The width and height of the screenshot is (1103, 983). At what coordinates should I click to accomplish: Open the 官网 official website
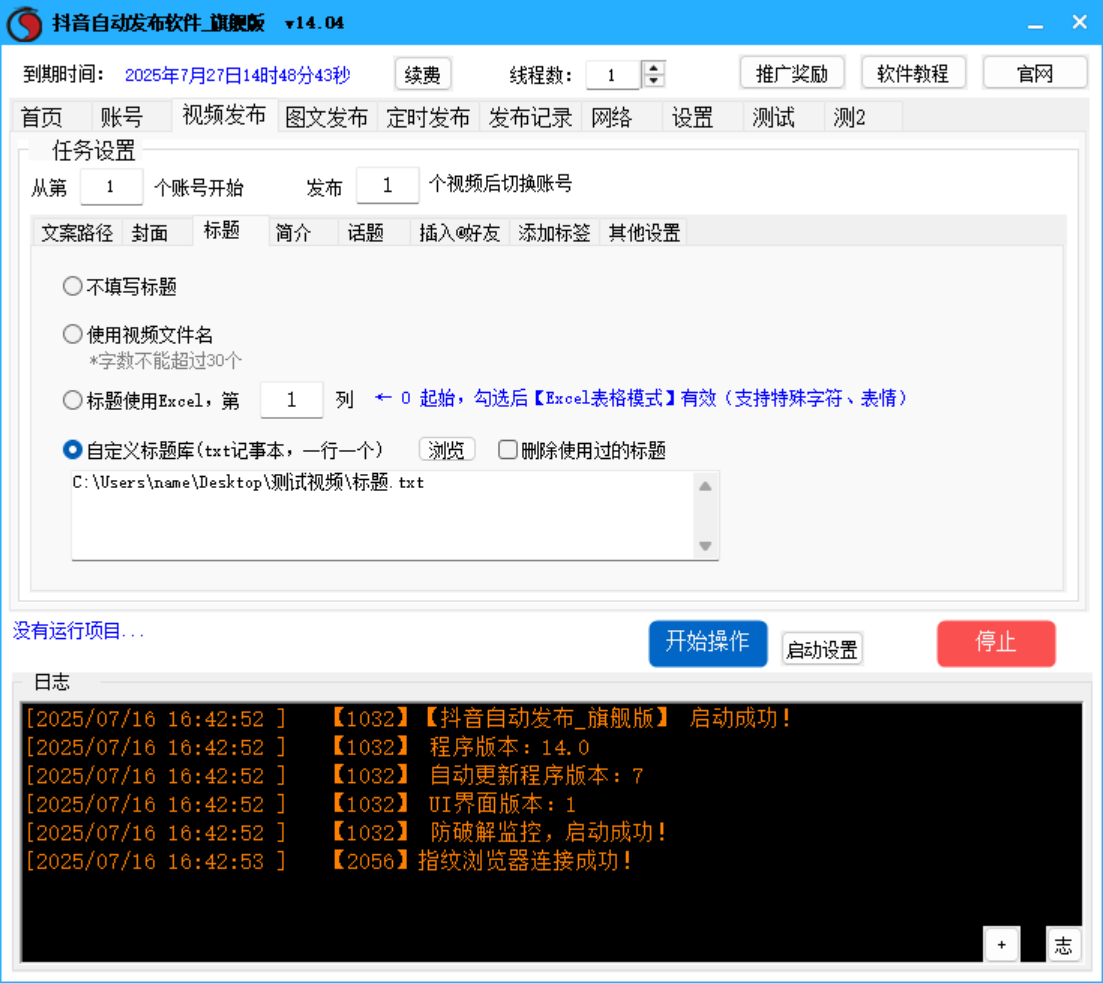click(1035, 73)
